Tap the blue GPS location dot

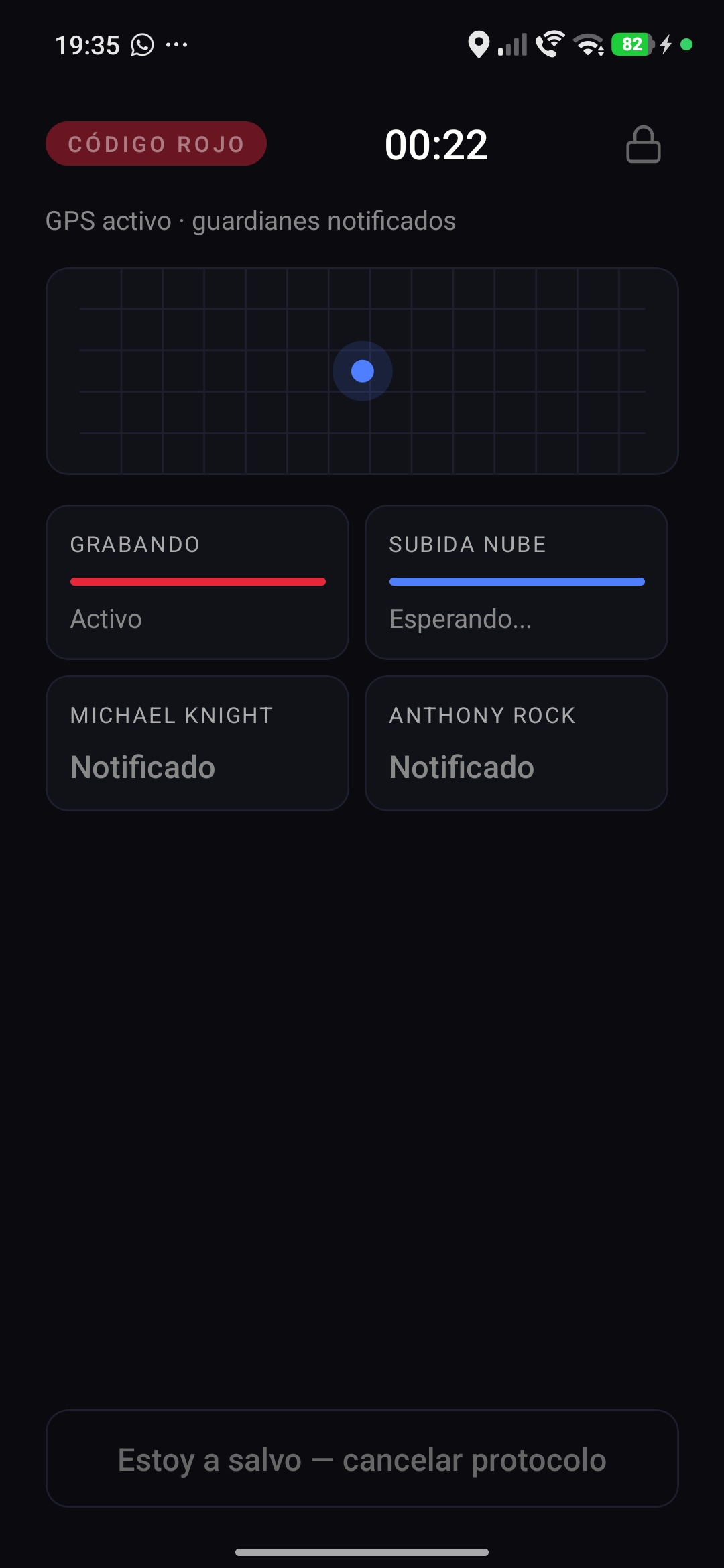(x=363, y=371)
